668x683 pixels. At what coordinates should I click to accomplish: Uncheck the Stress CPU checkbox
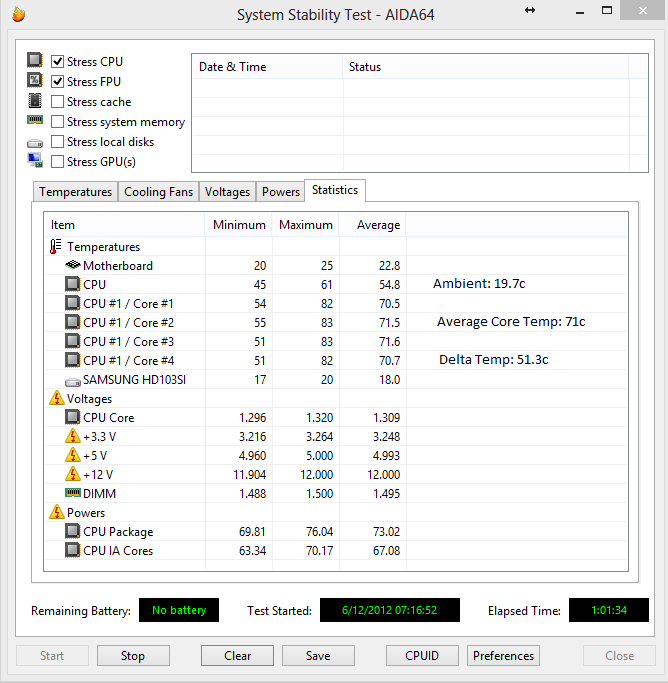tap(57, 61)
